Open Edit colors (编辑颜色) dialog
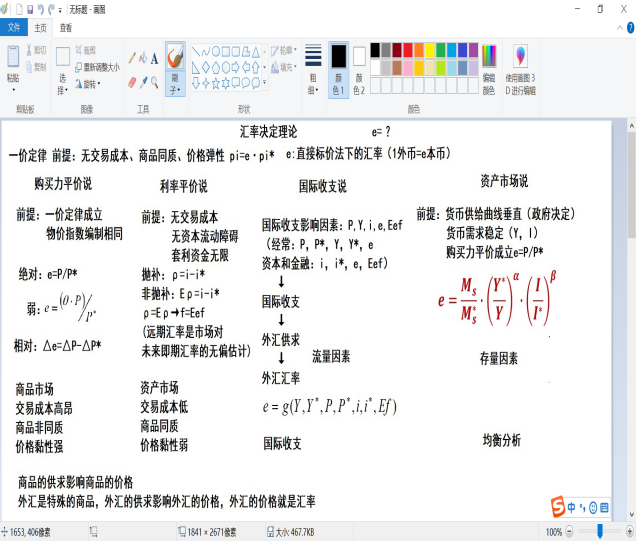 488,65
